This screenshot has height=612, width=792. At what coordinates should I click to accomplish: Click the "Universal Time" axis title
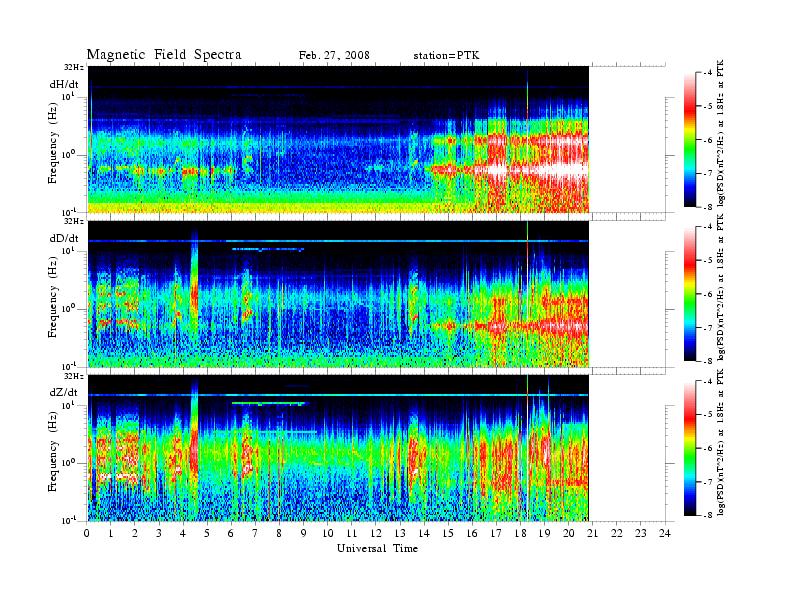click(377, 548)
